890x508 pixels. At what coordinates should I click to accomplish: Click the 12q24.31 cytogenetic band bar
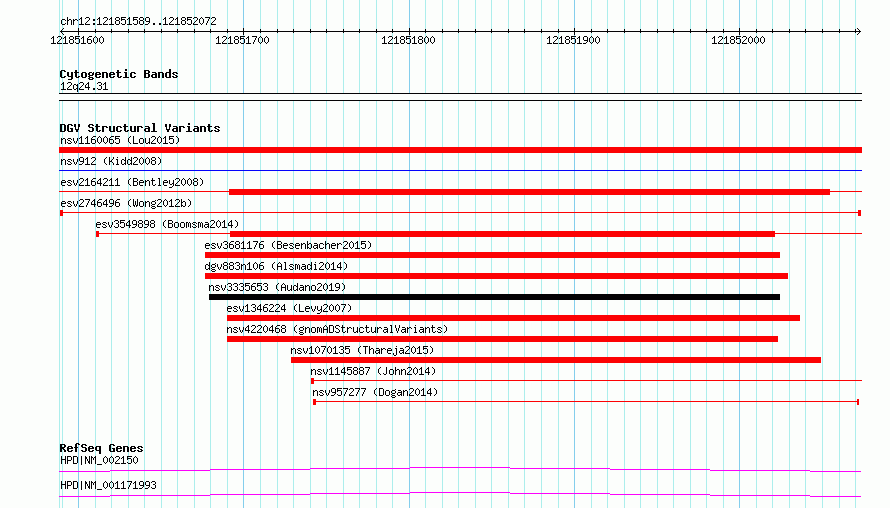[460, 97]
